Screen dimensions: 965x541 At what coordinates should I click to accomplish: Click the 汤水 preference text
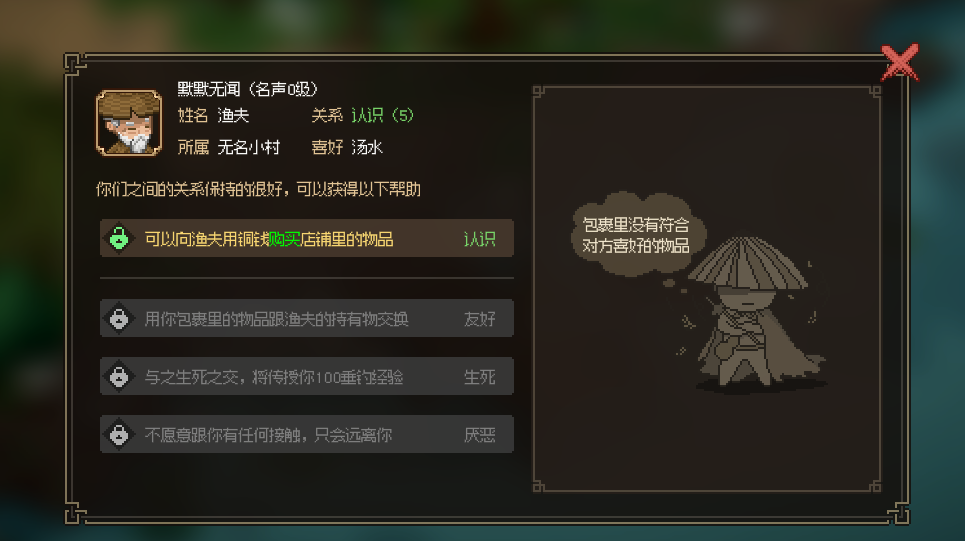[x=367, y=147]
